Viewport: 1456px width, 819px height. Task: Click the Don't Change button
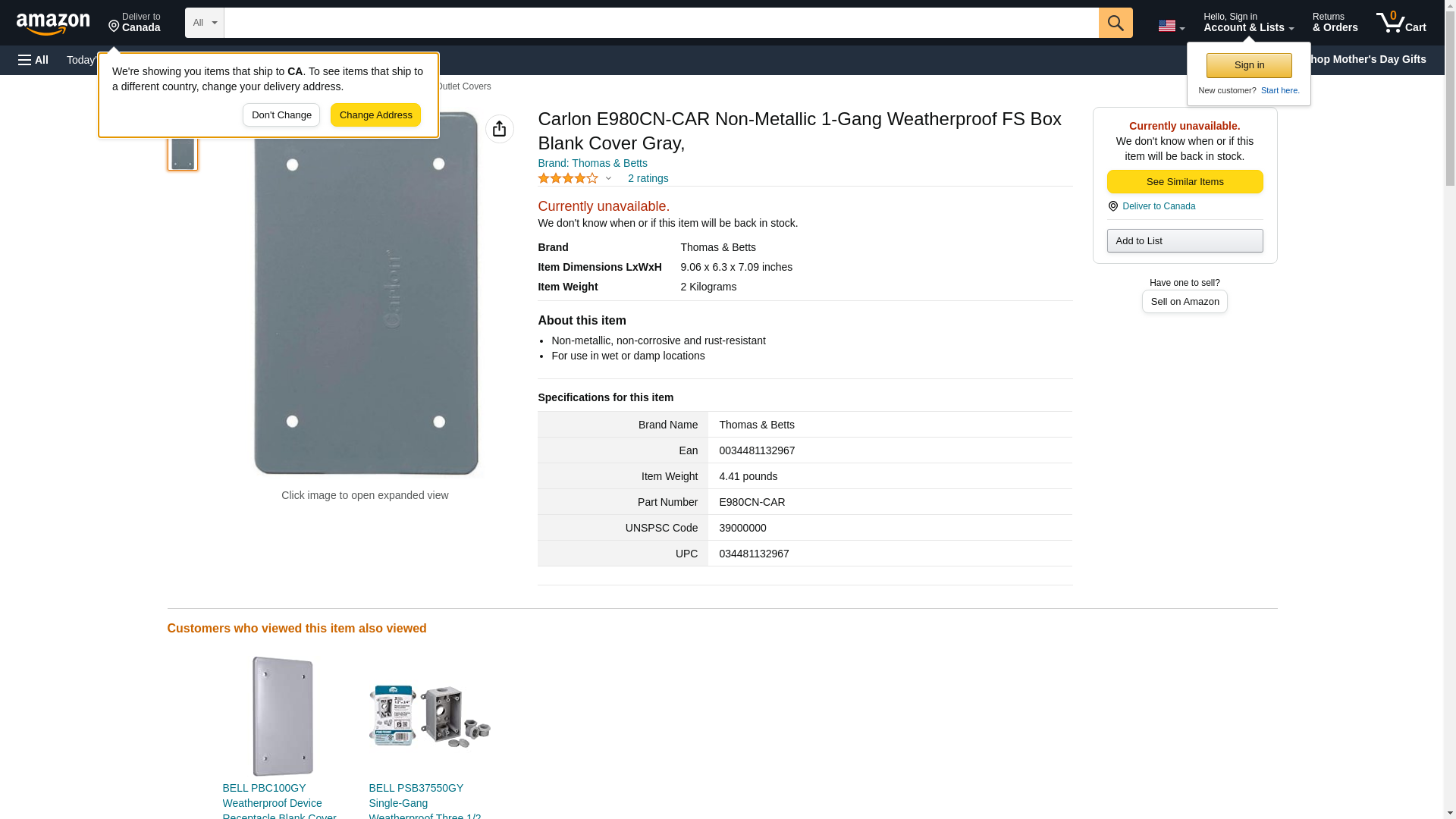tap(281, 115)
